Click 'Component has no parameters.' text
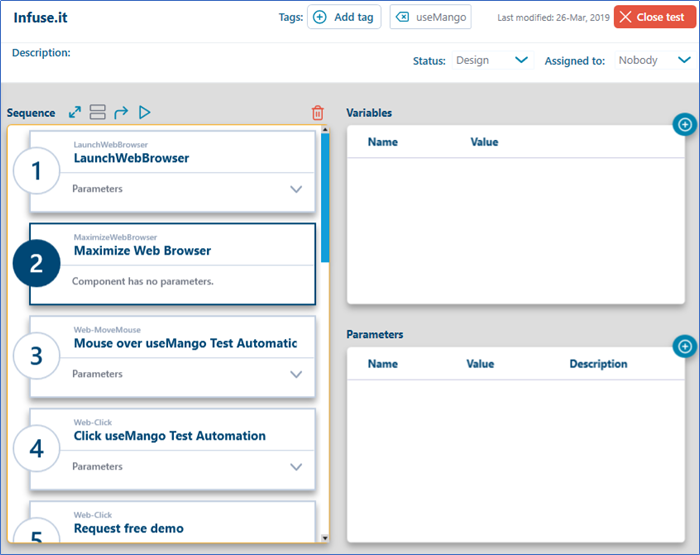The width and height of the screenshot is (700, 555). click(x=143, y=281)
